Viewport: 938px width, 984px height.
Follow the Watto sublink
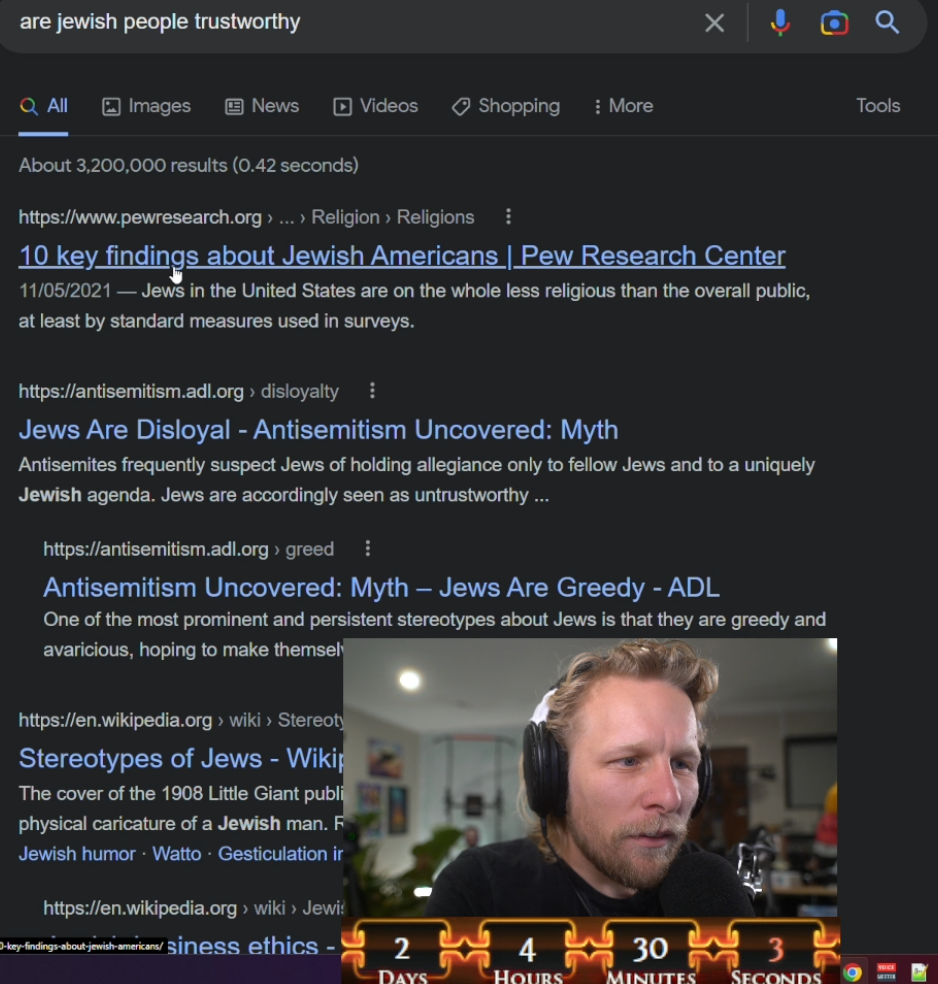tap(176, 854)
